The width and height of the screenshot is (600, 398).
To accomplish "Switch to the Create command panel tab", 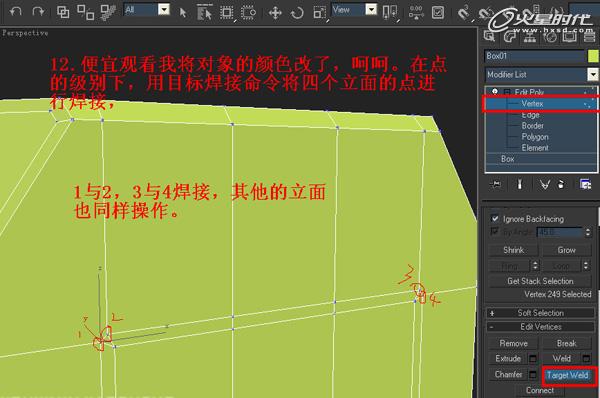I will tap(489, 36).
